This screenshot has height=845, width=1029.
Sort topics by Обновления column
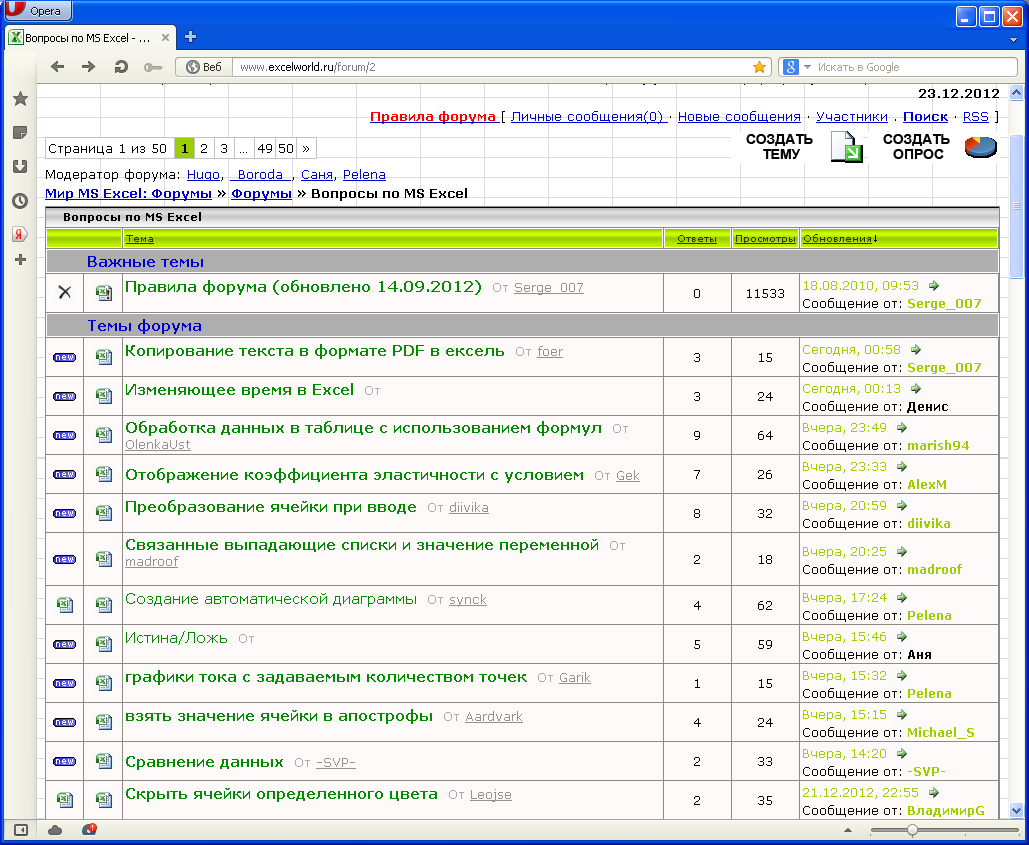coord(837,239)
